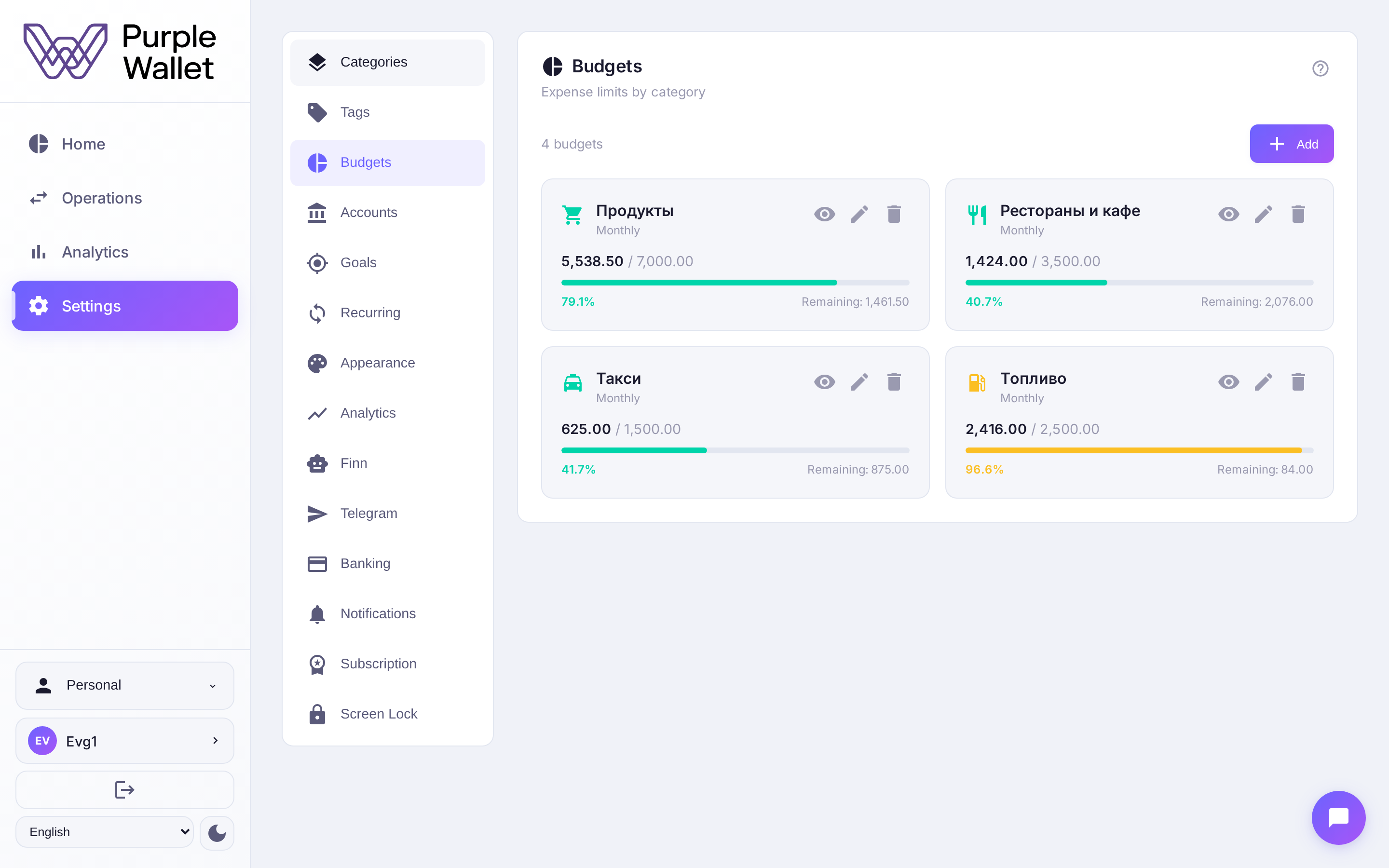This screenshot has height=868, width=1389.
Task: Select the Такси budget card title
Action: click(618, 379)
